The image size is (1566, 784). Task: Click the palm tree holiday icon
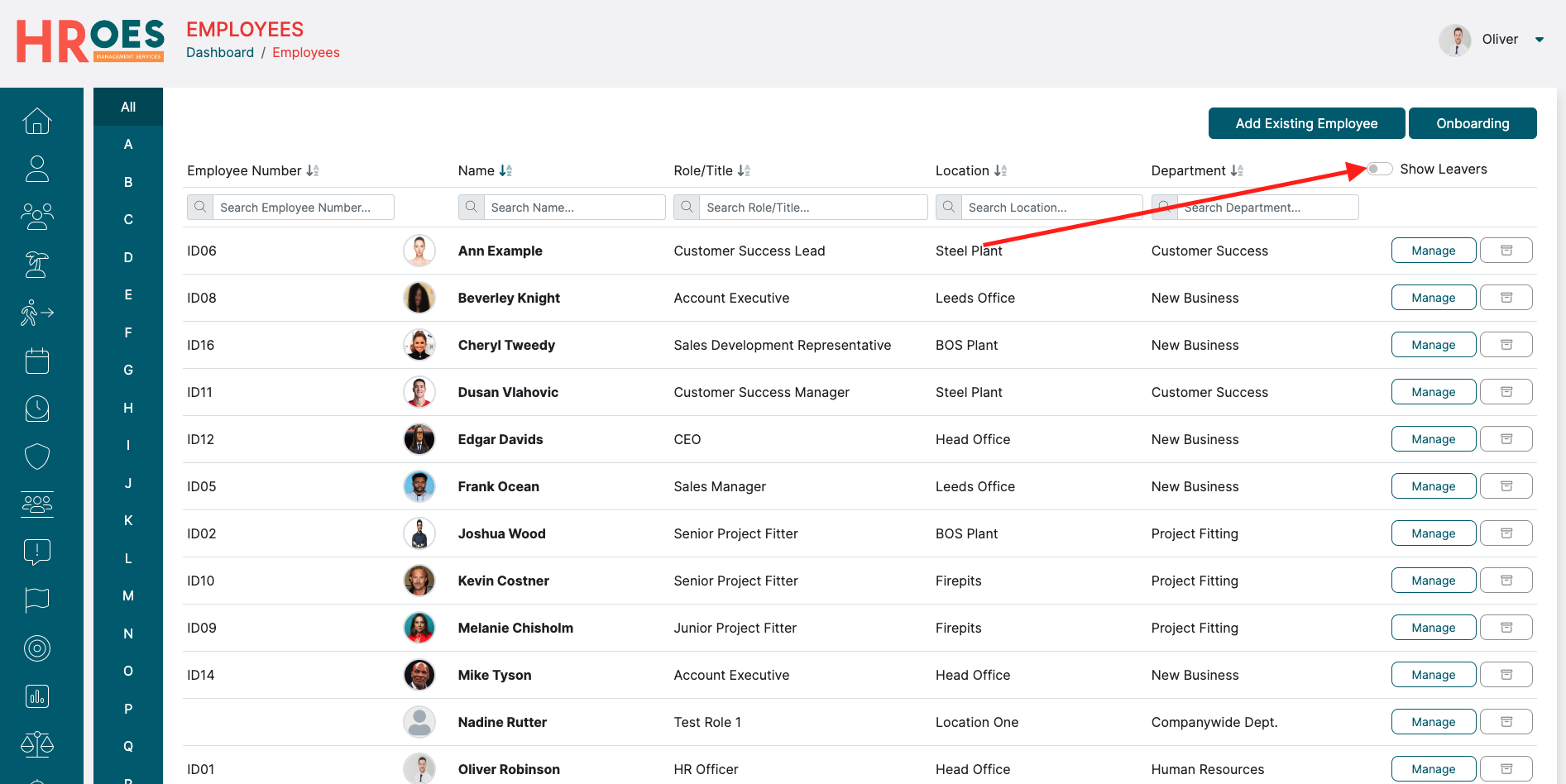37,265
